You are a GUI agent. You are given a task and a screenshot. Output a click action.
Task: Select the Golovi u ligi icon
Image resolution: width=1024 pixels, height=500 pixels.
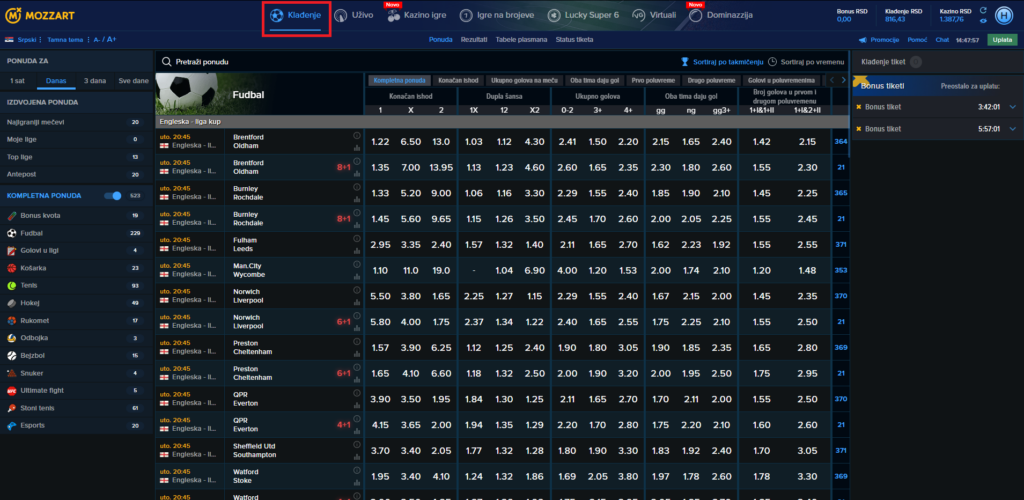click(x=12, y=250)
